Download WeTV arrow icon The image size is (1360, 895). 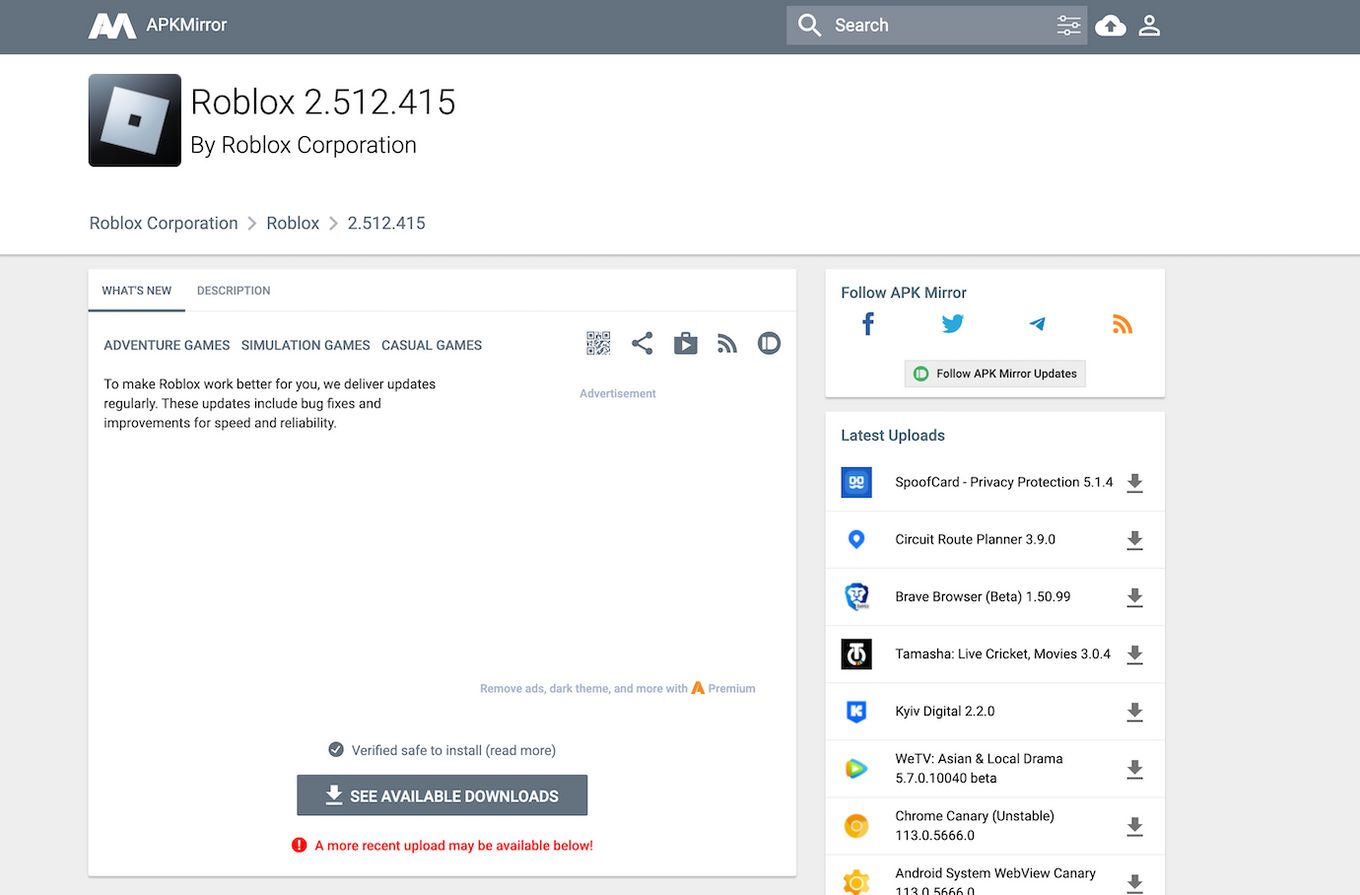(x=1135, y=769)
